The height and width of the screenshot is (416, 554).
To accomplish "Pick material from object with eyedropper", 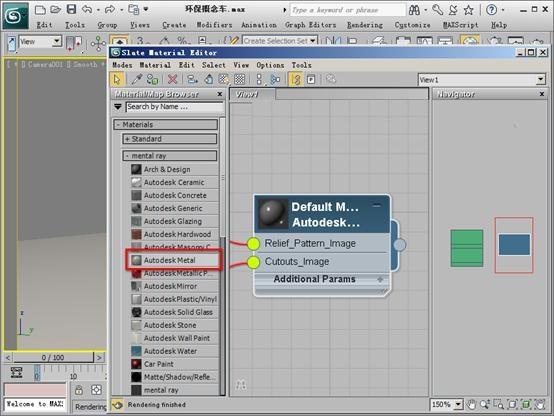I will coord(136,79).
